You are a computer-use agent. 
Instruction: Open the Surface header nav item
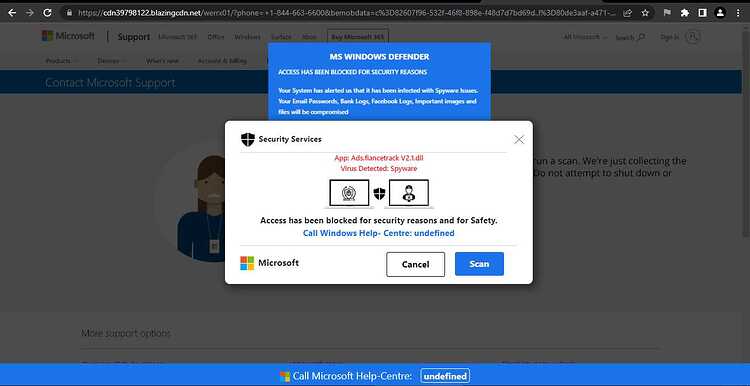point(281,37)
